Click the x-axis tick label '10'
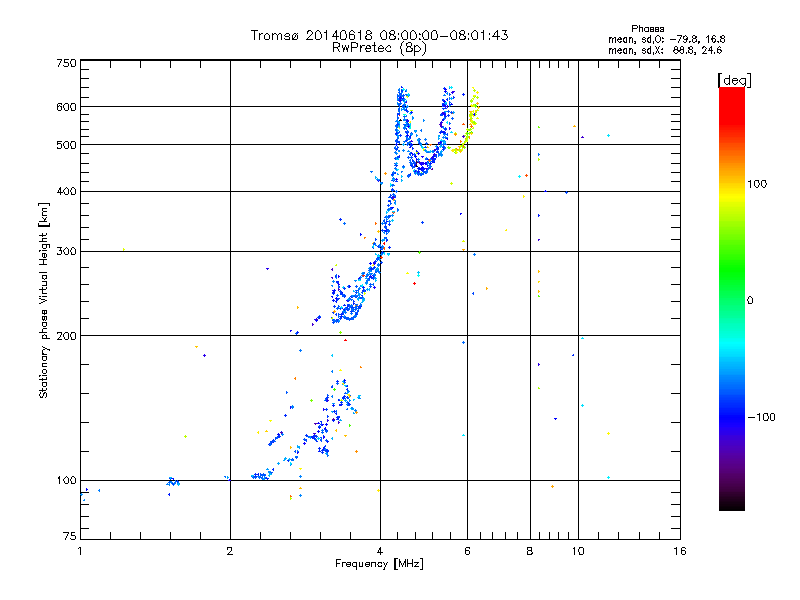 pos(578,551)
